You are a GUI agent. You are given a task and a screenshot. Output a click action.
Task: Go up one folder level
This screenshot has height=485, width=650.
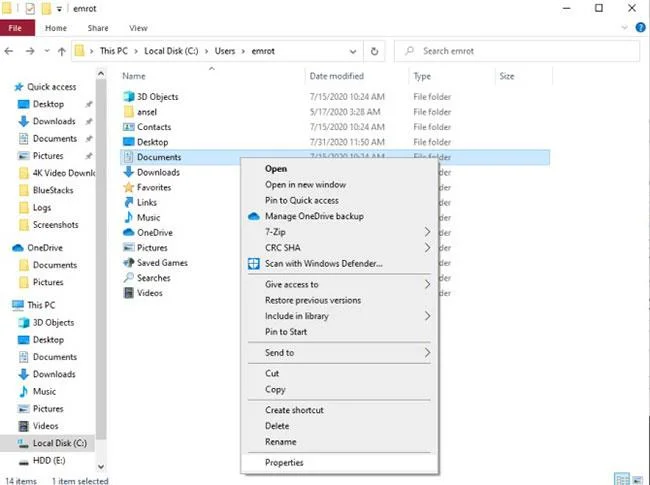point(62,51)
